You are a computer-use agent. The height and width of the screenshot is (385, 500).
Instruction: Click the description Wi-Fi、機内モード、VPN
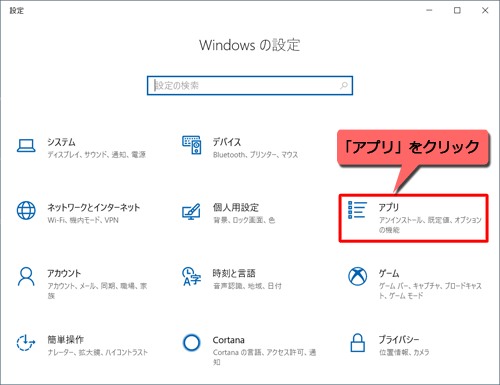(x=83, y=220)
